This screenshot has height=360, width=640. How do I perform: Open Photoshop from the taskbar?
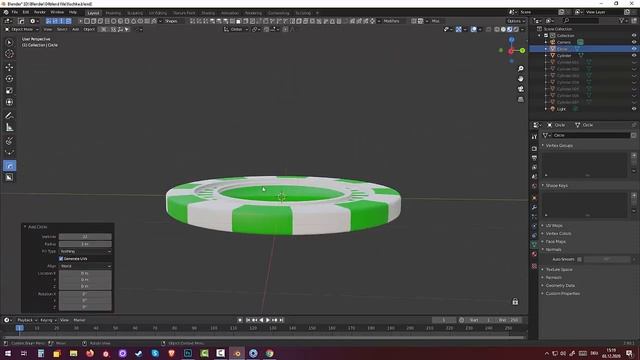188,353
